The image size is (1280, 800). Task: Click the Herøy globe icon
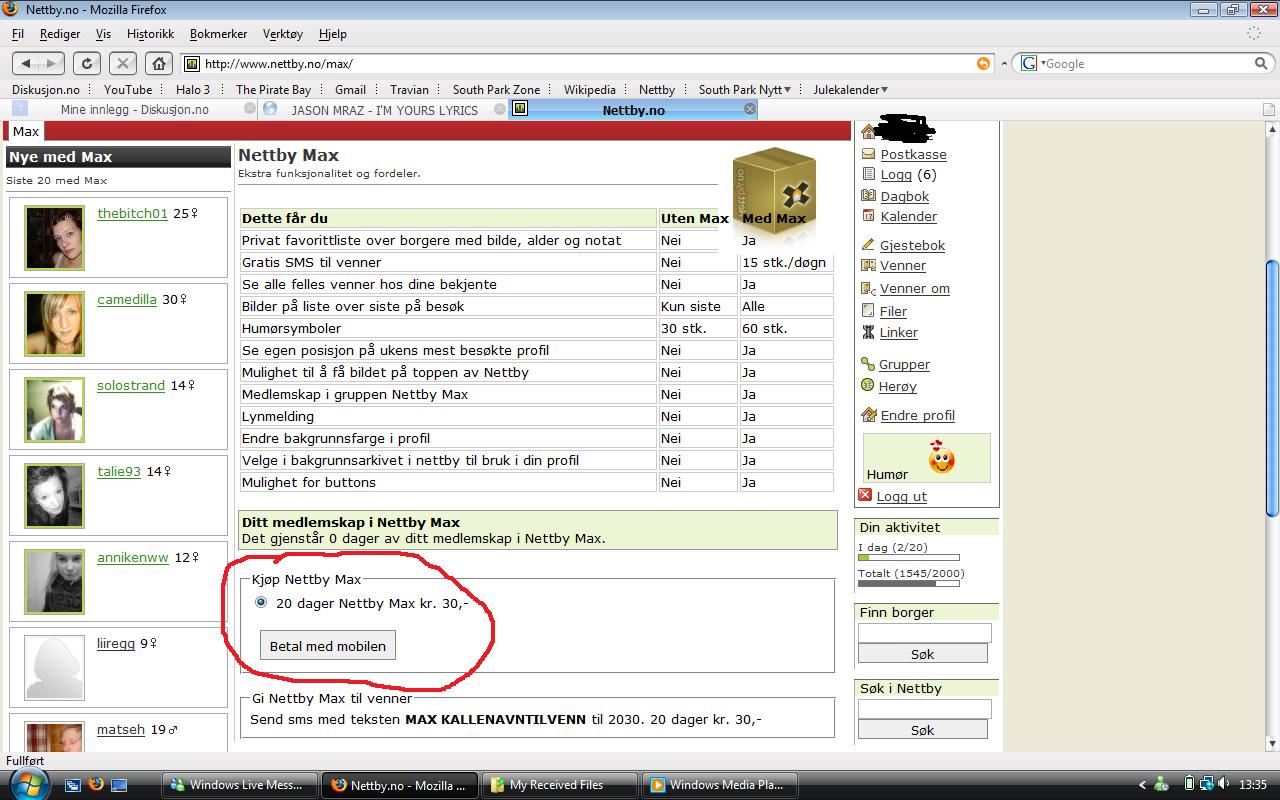[868, 386]
